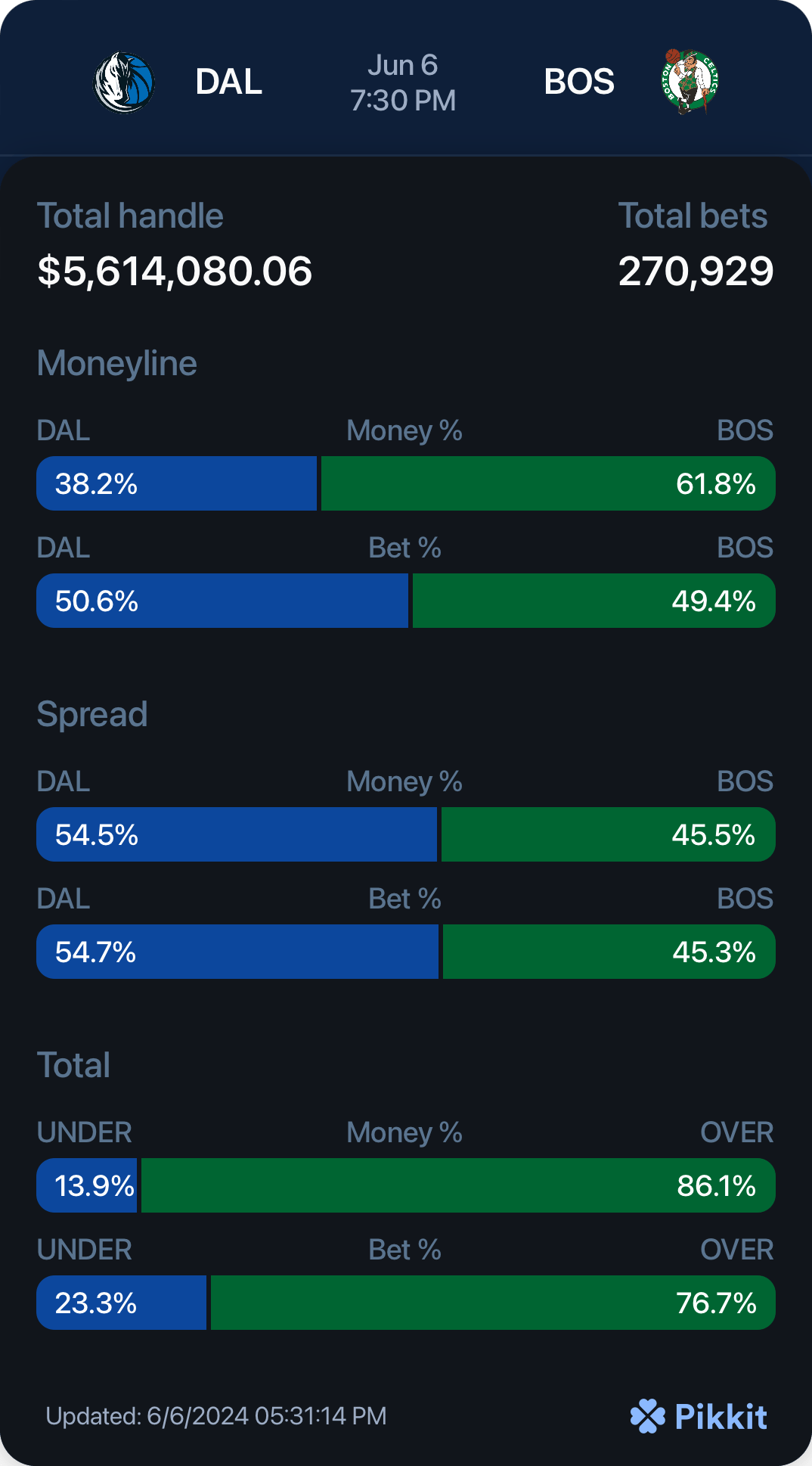Click the Pikkit clover logo icon
Image resolution: width=812 pixels, height=1466 pixels.
(x=648, y=1416)
